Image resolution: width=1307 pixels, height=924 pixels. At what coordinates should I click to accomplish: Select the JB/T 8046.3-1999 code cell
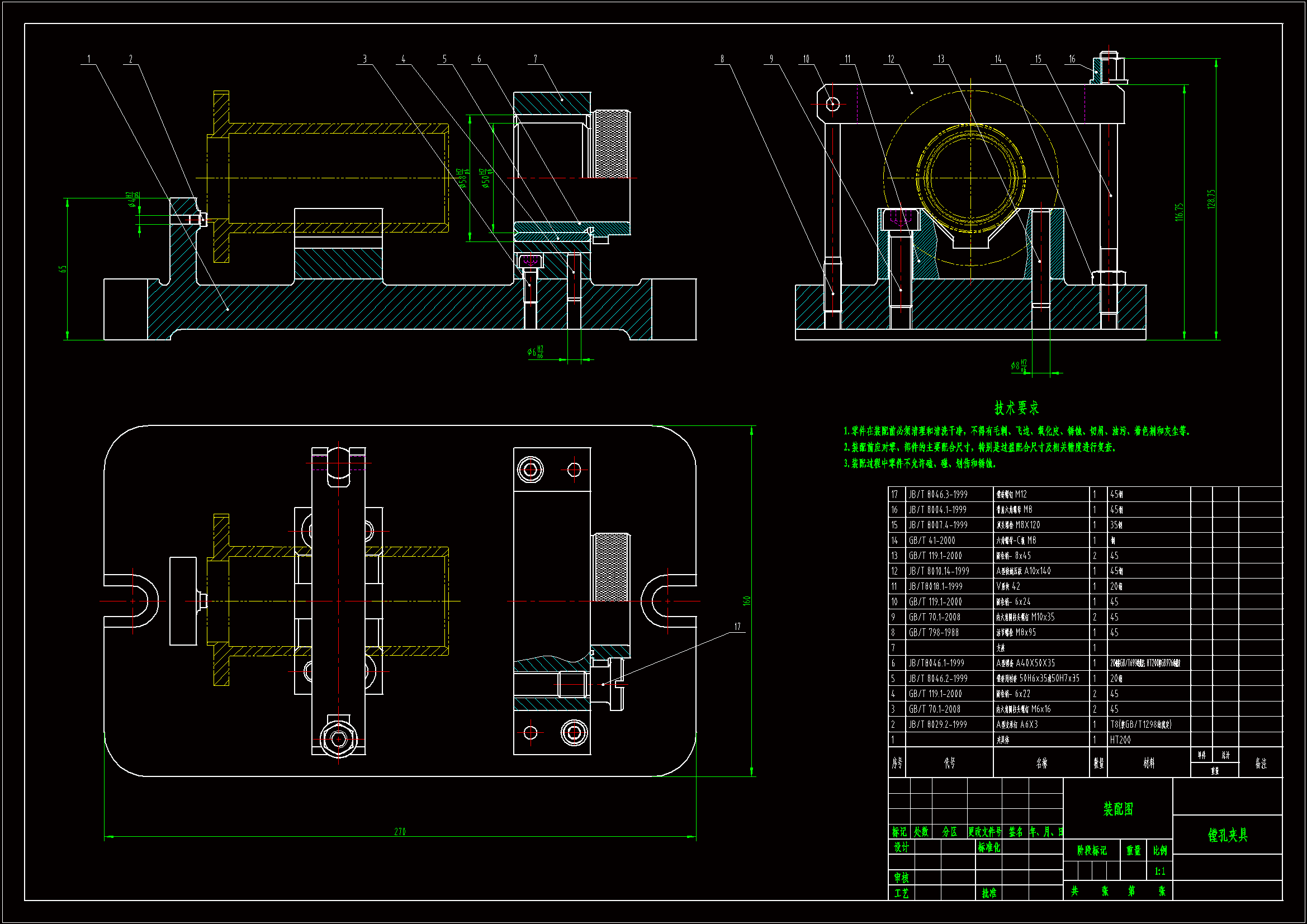(x=937, y=494)
